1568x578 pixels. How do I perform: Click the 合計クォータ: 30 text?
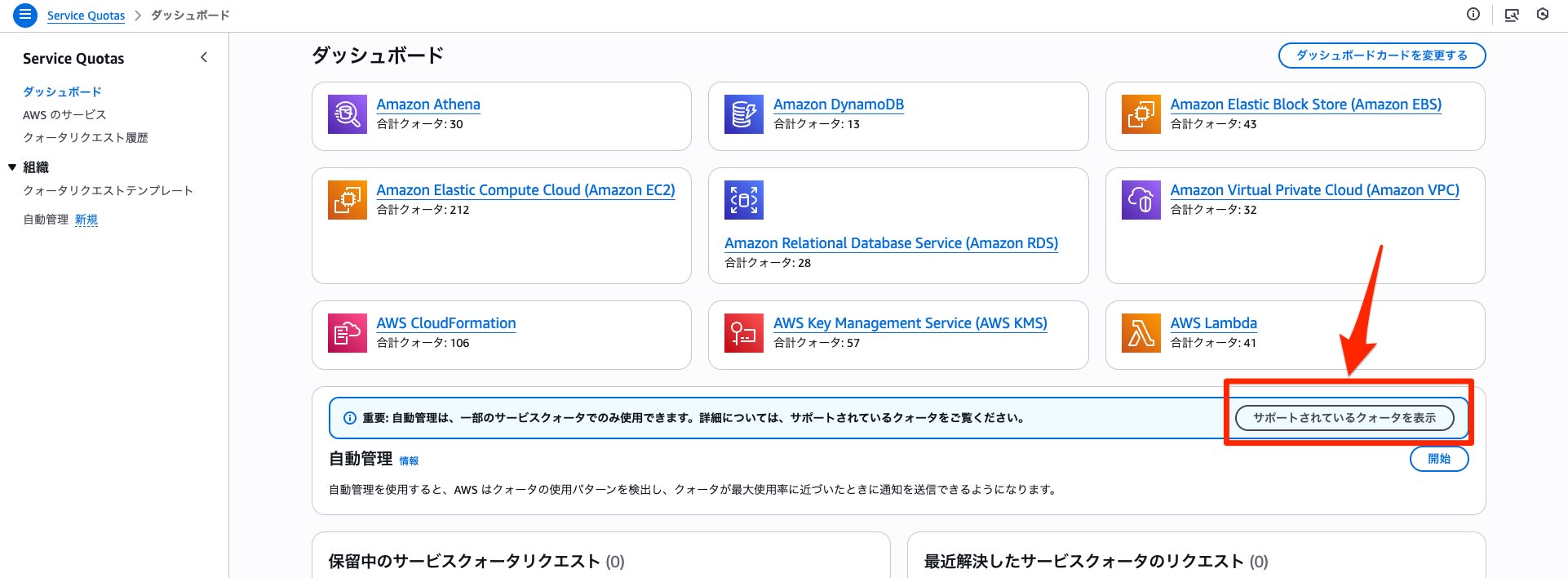419,124
